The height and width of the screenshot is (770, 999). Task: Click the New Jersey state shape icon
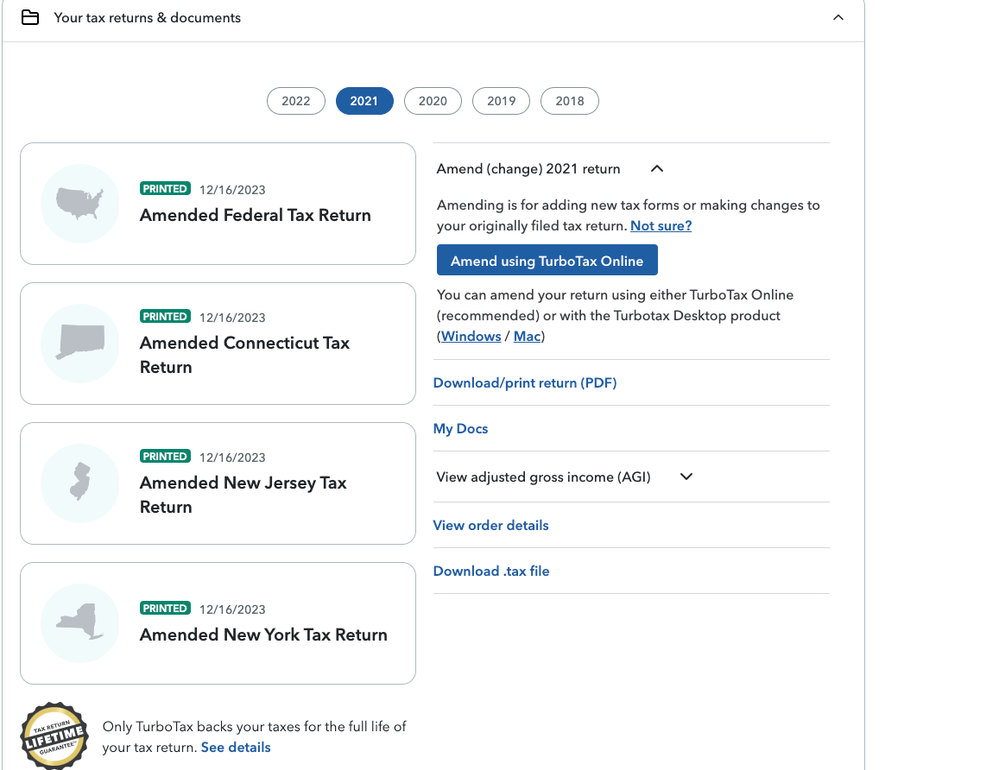point(80,482)
